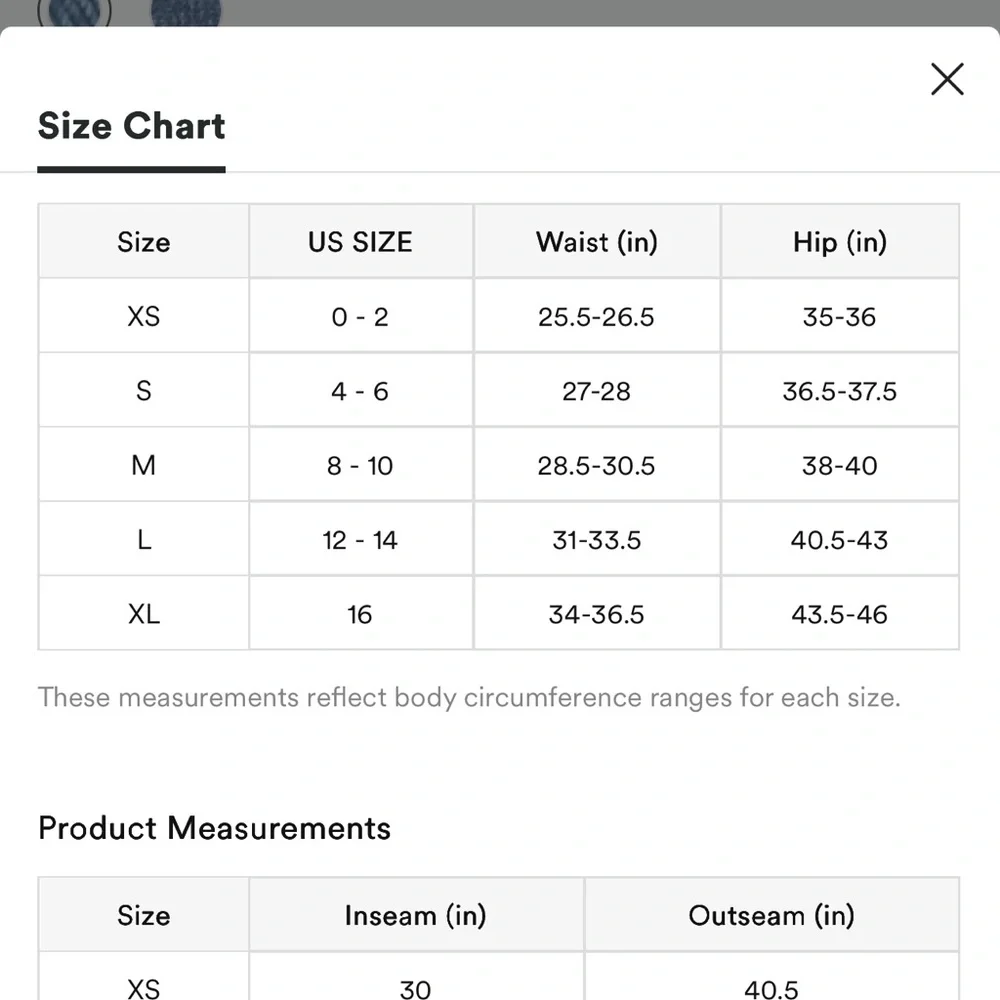Click the XS inseam value 30

click(415, 990)
